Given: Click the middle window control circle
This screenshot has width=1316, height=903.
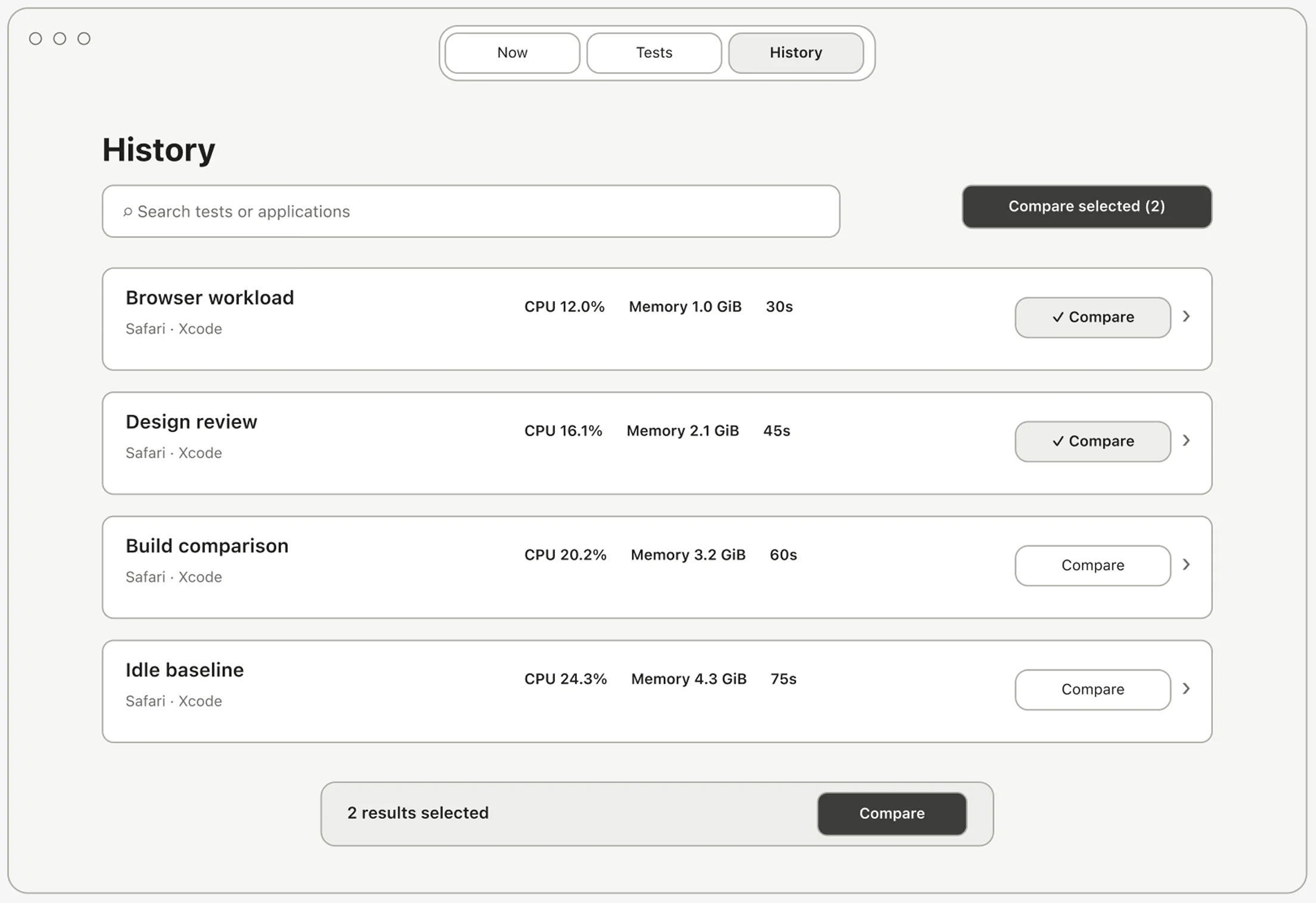Looking at the screenshot, I should point(60,39).
